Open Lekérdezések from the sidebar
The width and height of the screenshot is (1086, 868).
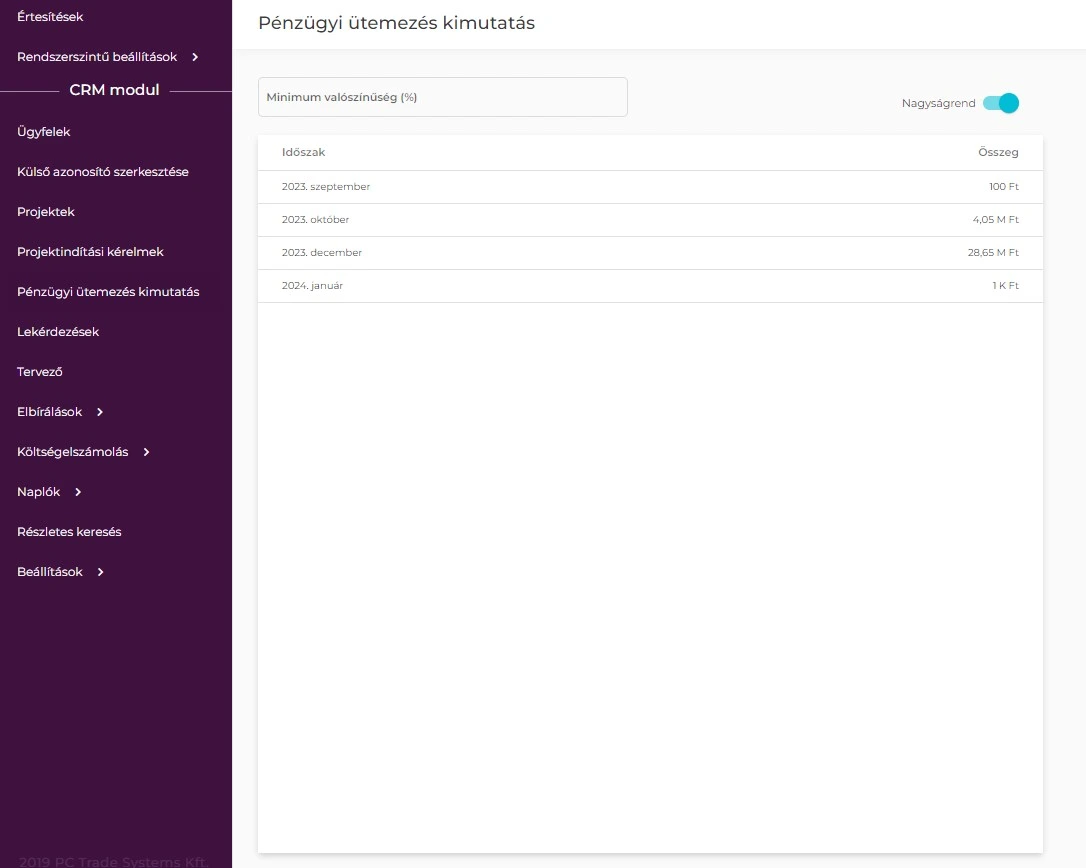tap(58, 332)
